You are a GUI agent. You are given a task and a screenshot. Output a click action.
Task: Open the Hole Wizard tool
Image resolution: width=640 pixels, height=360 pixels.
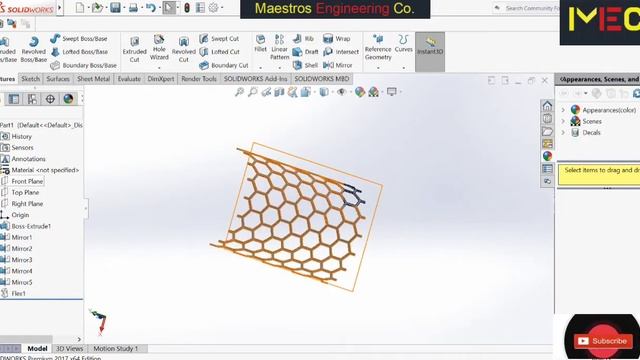[x=159, y=48]
